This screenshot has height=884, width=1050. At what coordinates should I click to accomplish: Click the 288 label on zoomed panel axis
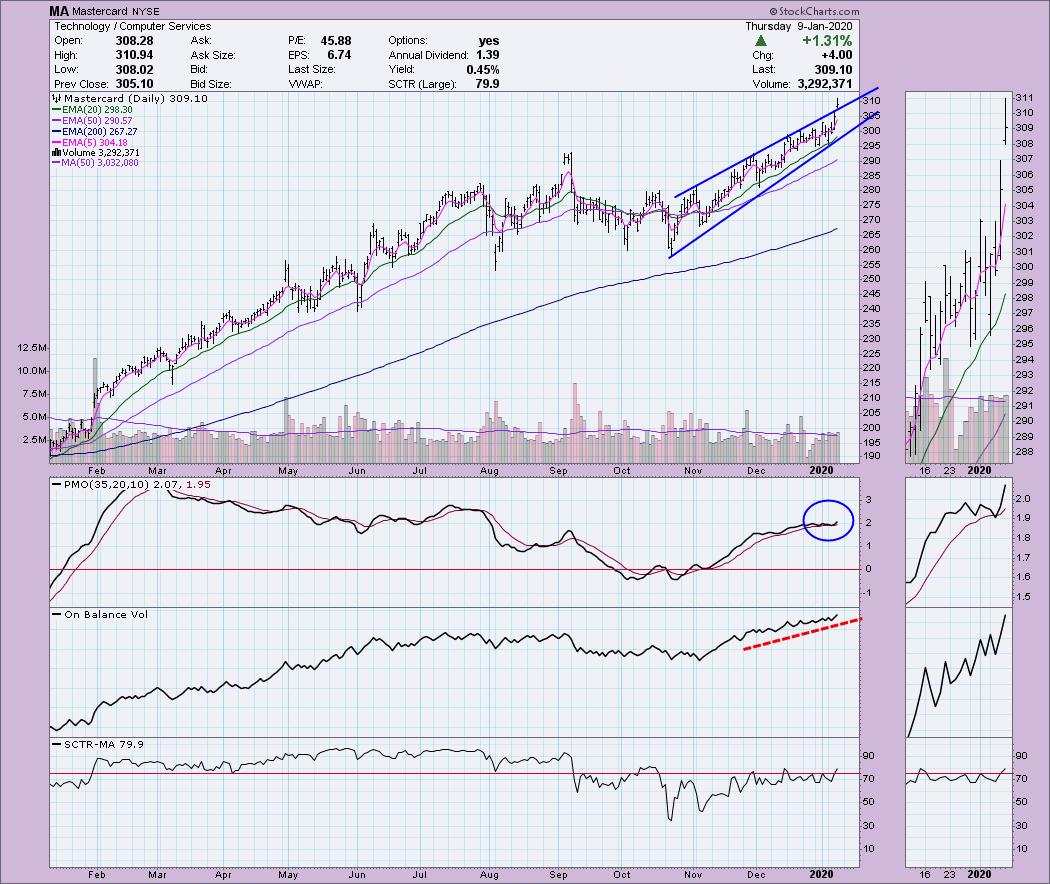tap(1025, 452)
